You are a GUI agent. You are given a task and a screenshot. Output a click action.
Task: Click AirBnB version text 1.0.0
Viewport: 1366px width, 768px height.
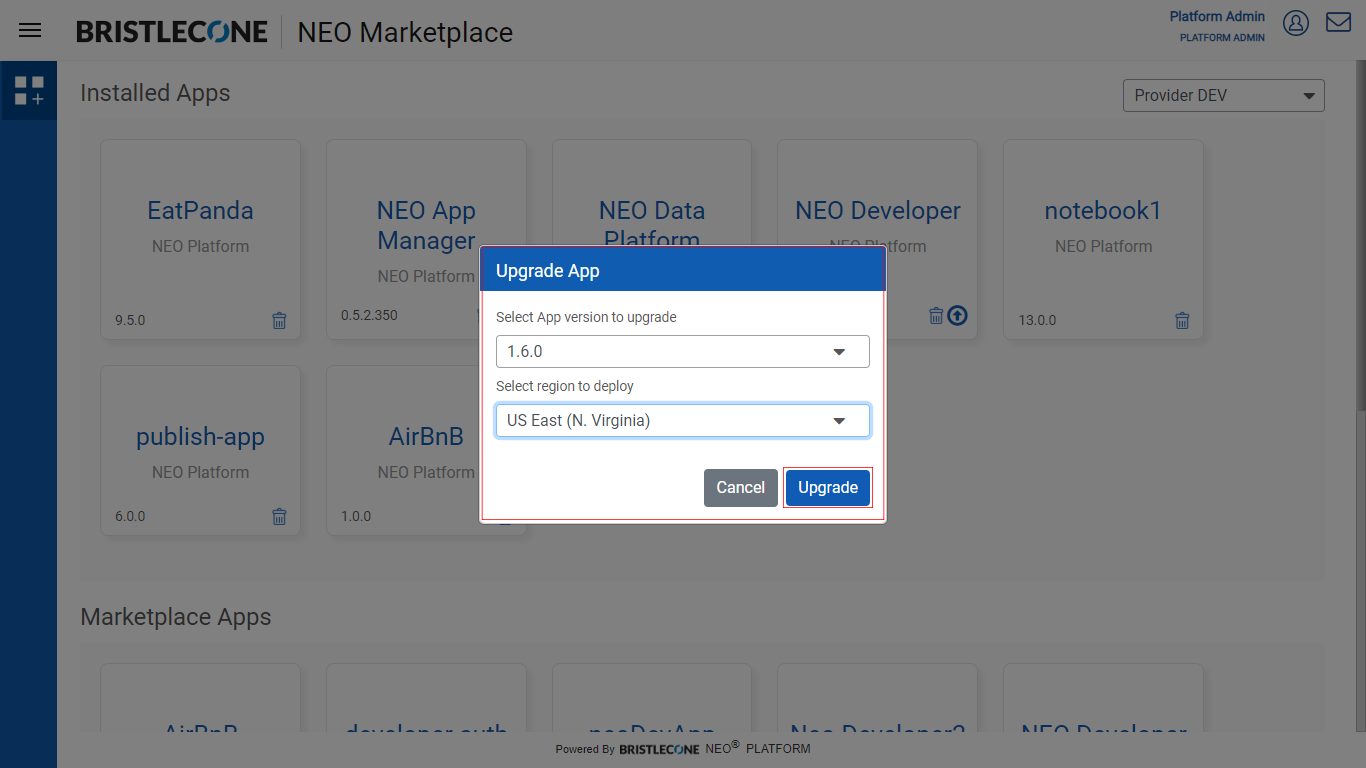click(356, 517)
